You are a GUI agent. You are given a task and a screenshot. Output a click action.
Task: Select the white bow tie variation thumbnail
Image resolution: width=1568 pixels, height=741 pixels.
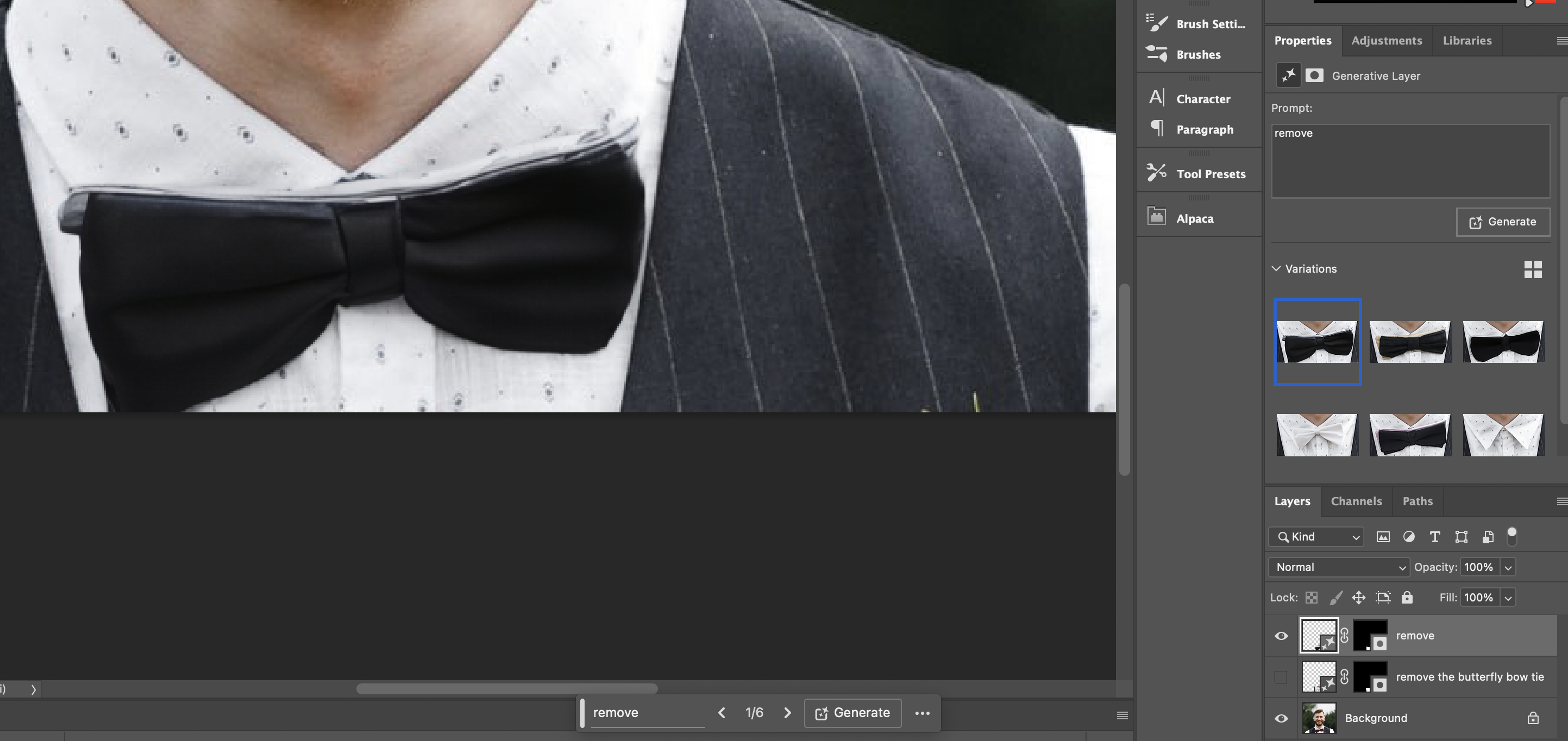(1317, 434)
